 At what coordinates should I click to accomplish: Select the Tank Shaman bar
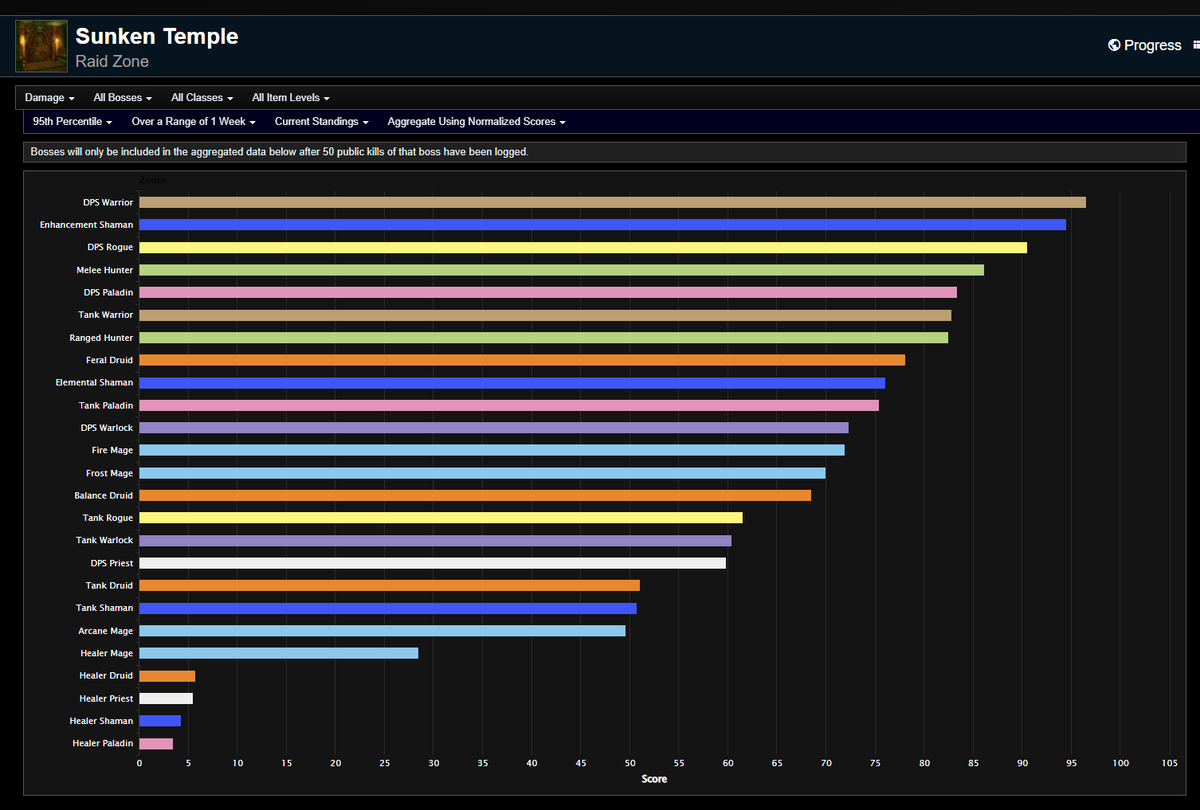point(388,608)
